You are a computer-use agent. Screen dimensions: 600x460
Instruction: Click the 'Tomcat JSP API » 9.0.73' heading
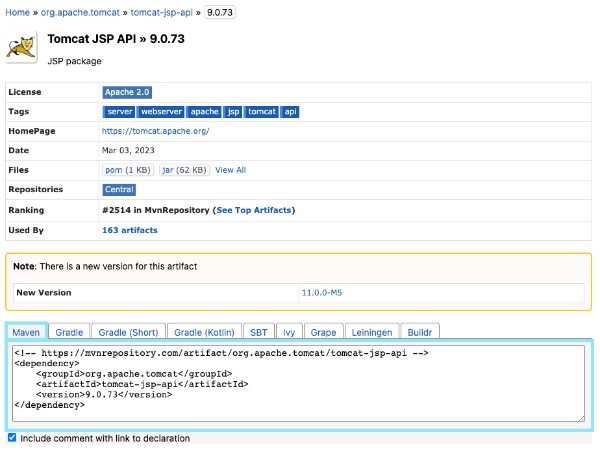click(x=116, y=39)
